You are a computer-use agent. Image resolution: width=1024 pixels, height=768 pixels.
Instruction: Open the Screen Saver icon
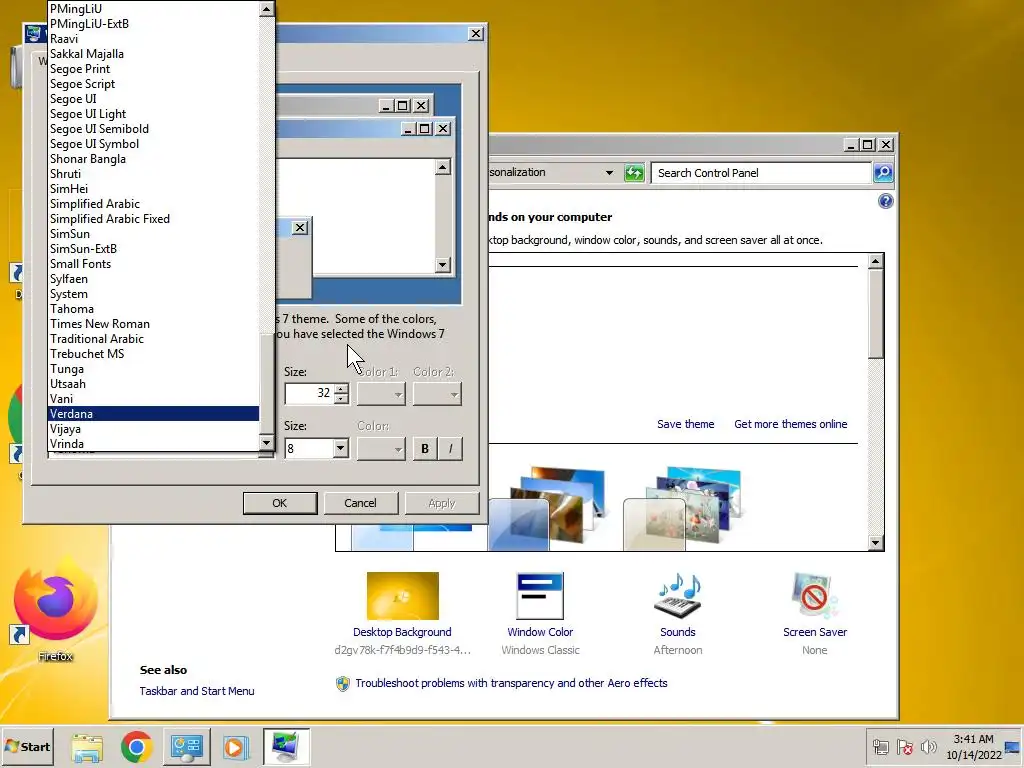[x=814, y=596]
